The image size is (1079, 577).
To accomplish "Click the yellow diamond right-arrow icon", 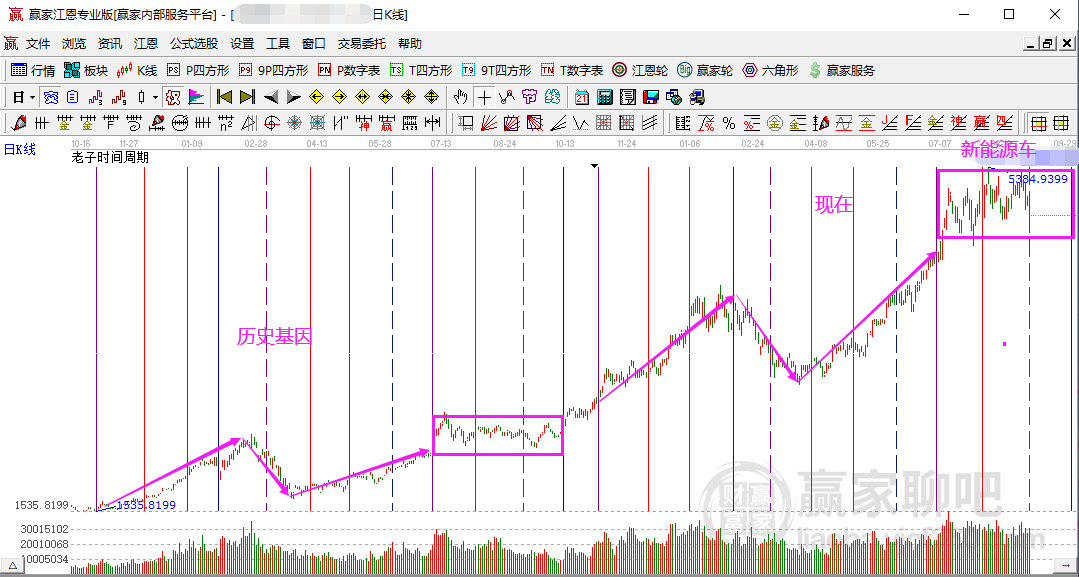I will tap(339, 97).
